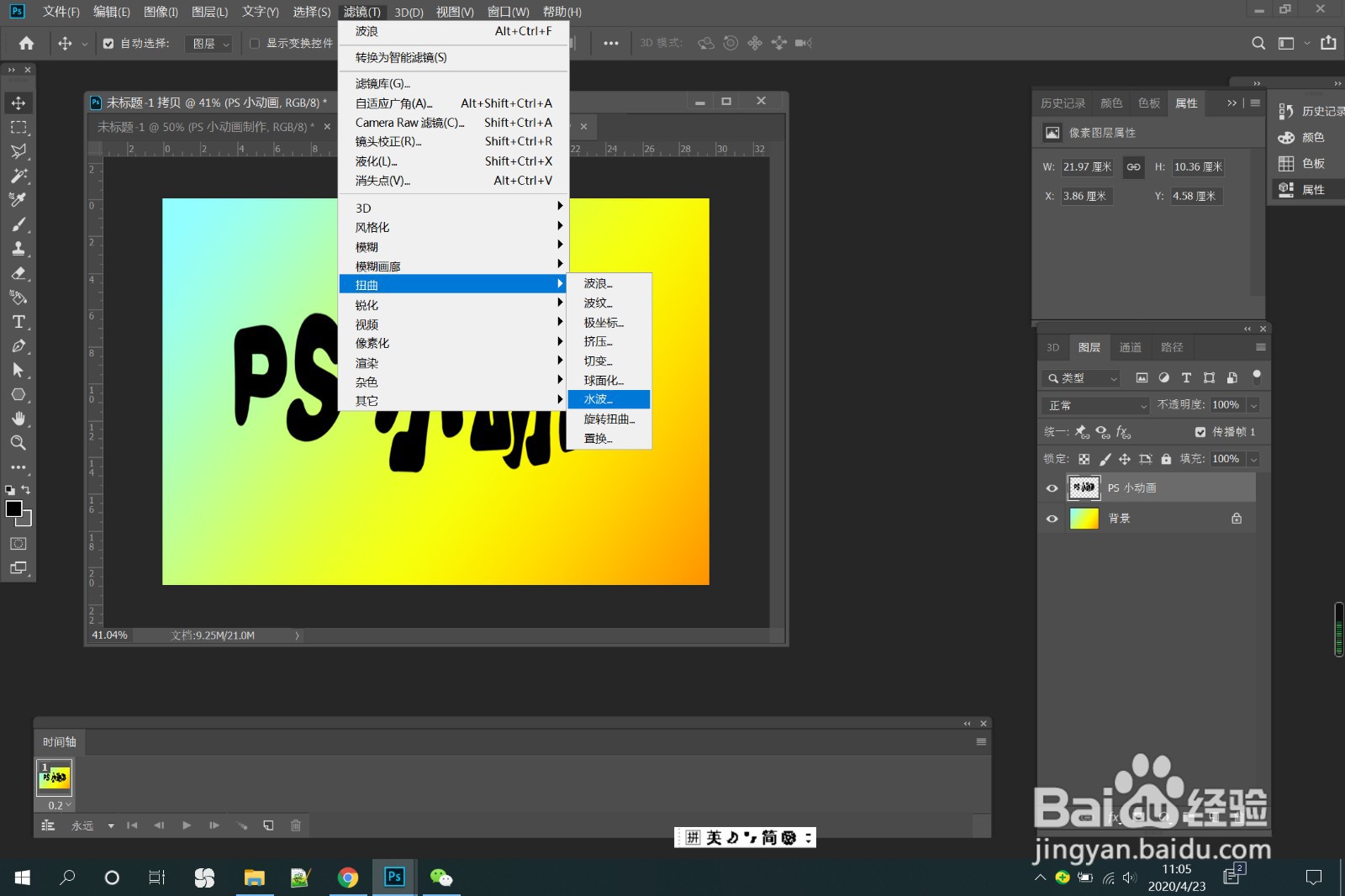Expand the 风格化 filter submenu
Screen dimensions: 1345x896
pyautogui.click(x=452, y=227)
